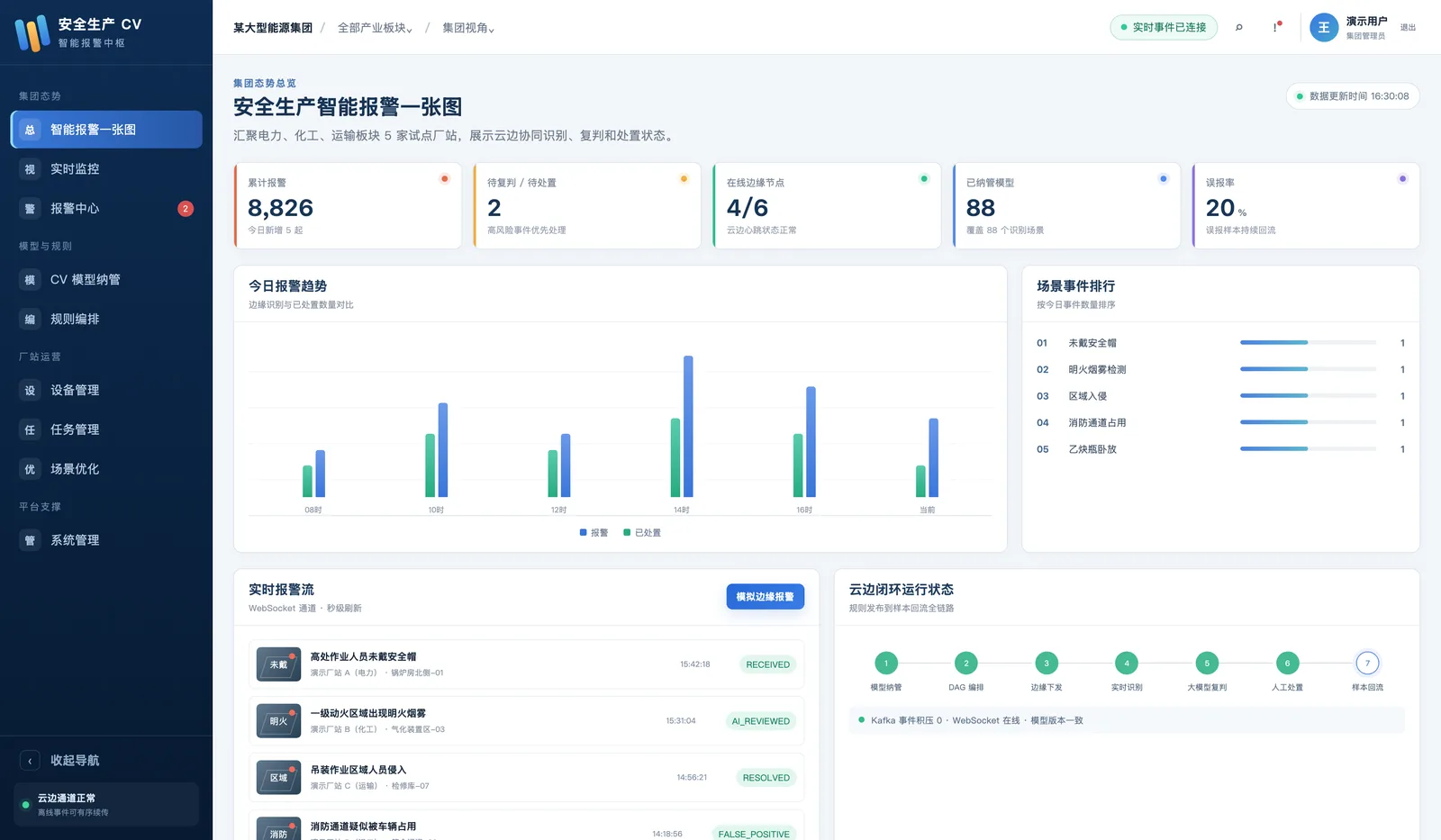Click the 规则编排 sidebar icon
This screenshot has height=840, width=1441.
30,320
